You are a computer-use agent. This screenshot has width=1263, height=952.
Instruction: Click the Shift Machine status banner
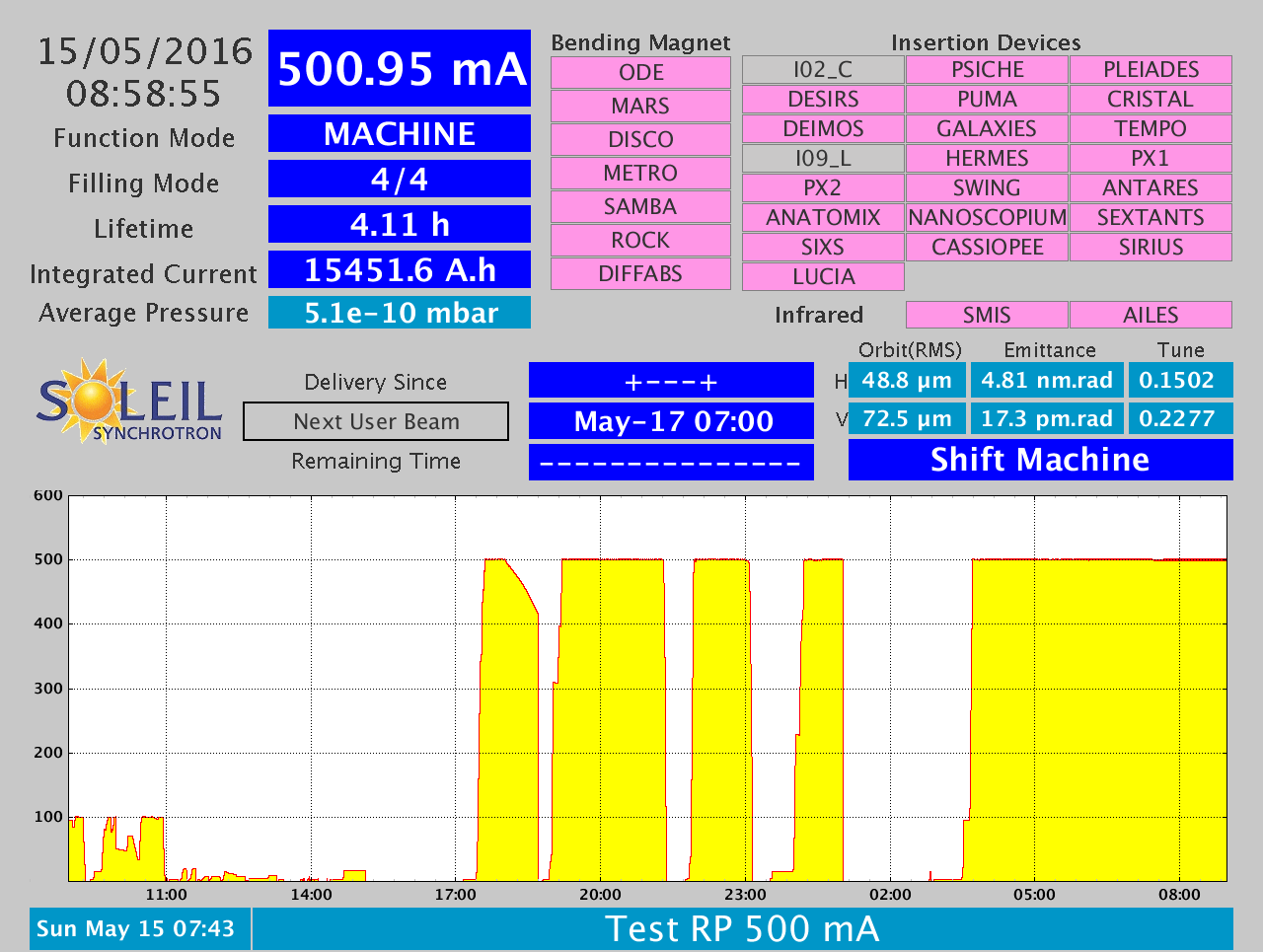coord(1041,460)
